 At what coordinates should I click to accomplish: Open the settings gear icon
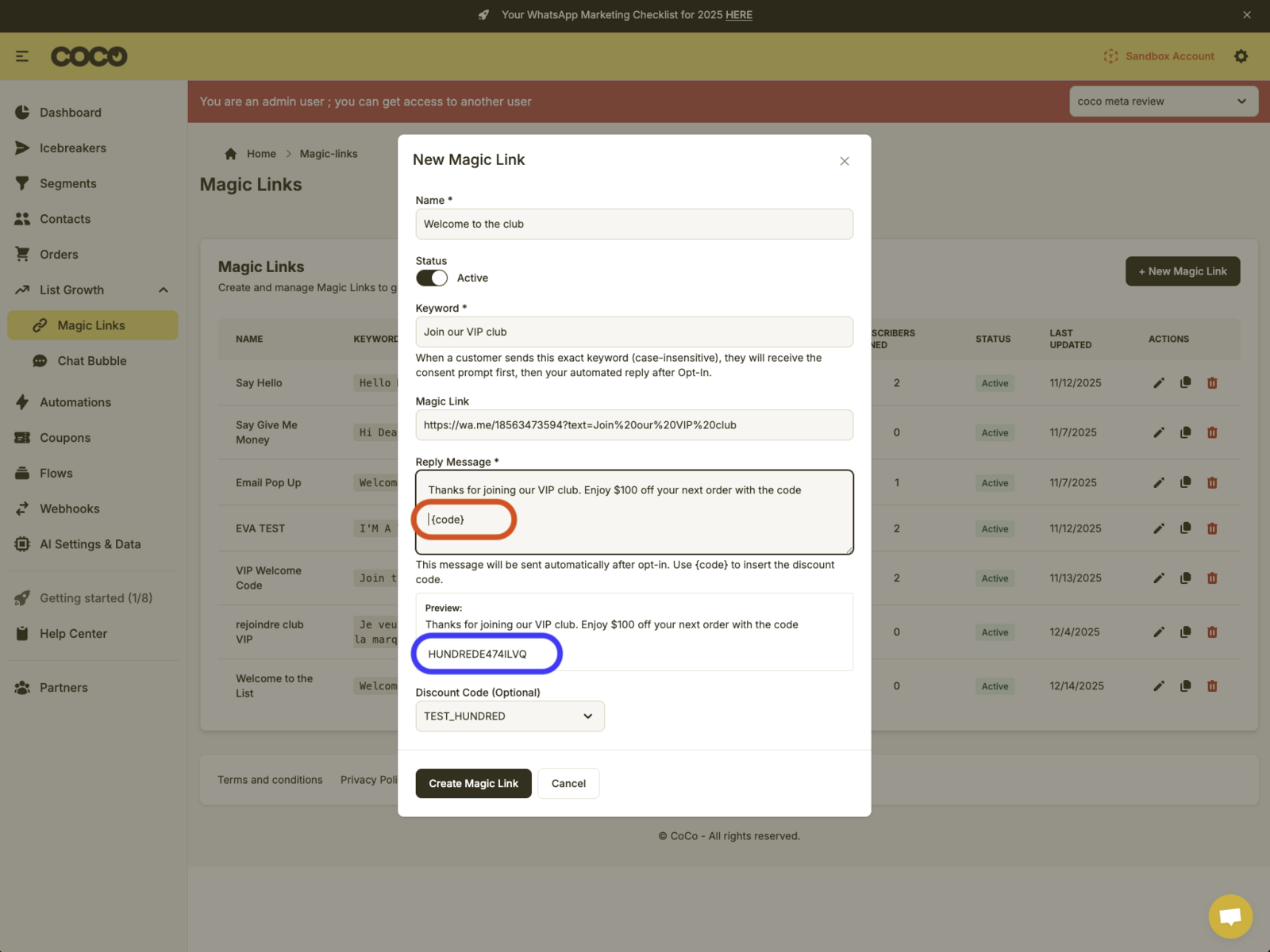pos(1241,56)
